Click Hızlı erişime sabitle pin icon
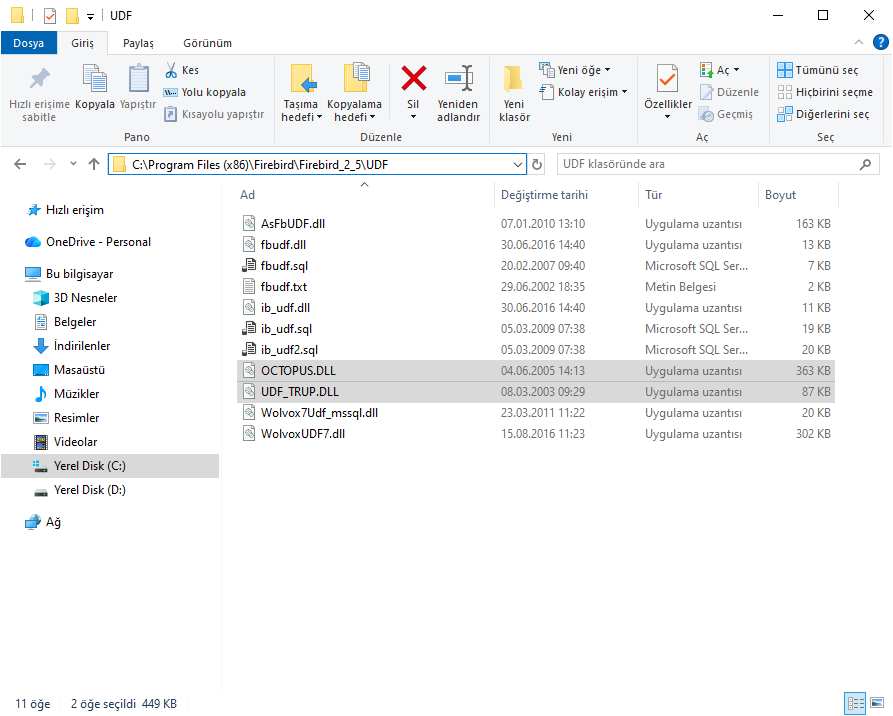Screen dimensions: 893x716 click(39, 79)
